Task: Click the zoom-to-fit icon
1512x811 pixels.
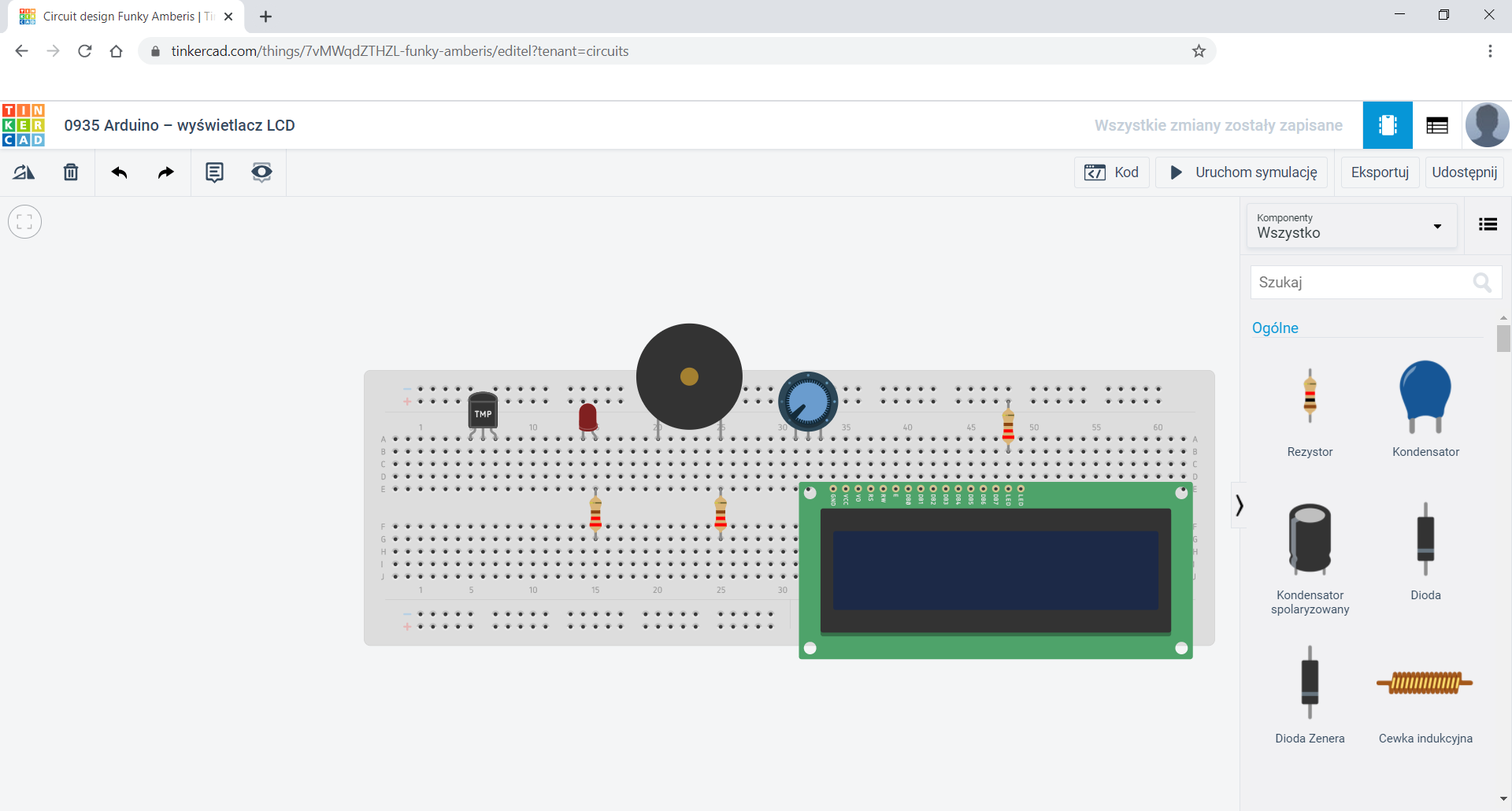Action: (x=24, y=221)
